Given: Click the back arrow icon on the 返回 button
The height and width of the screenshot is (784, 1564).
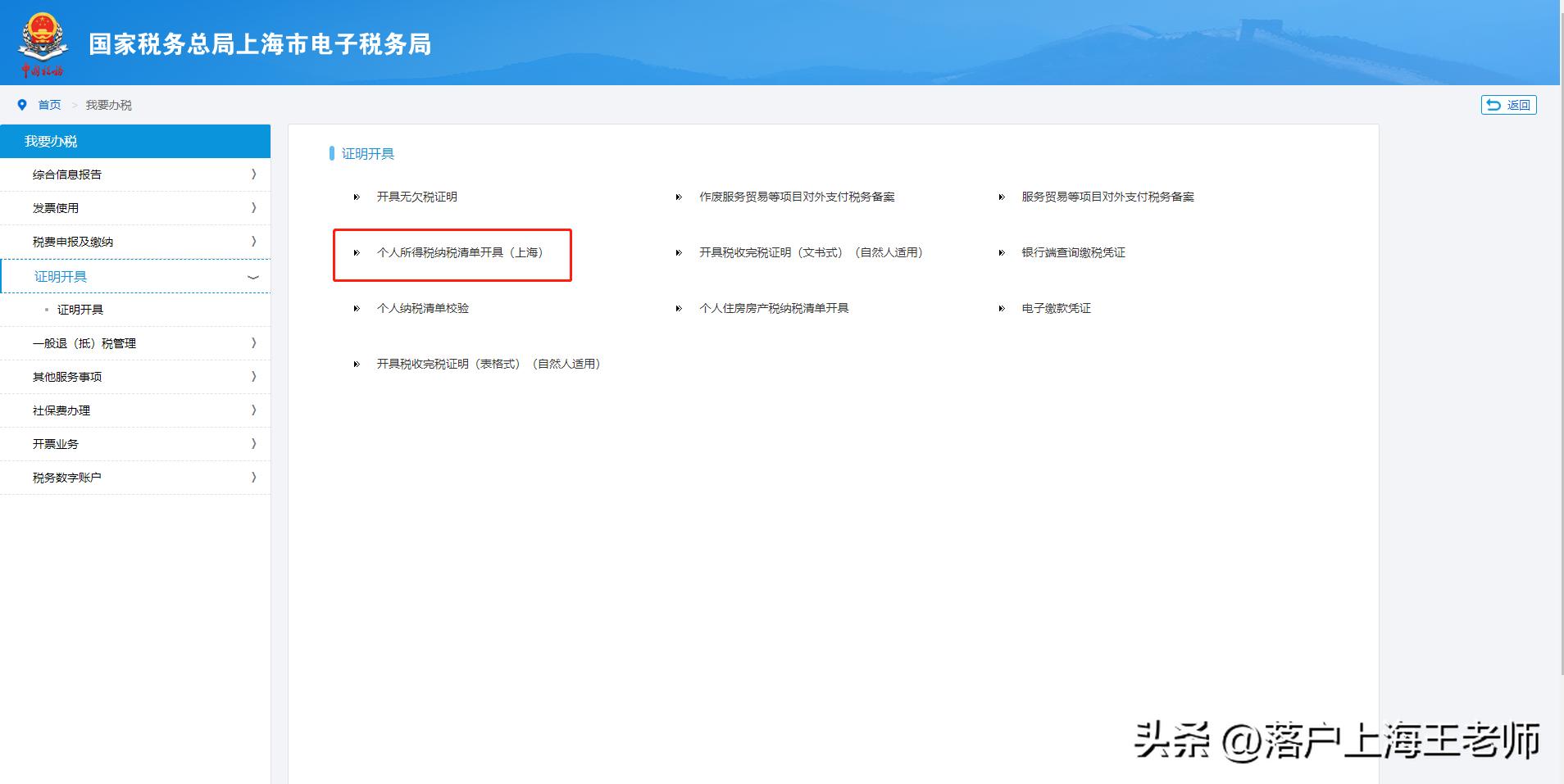Looking at the screenshot, I should 1494,105.
